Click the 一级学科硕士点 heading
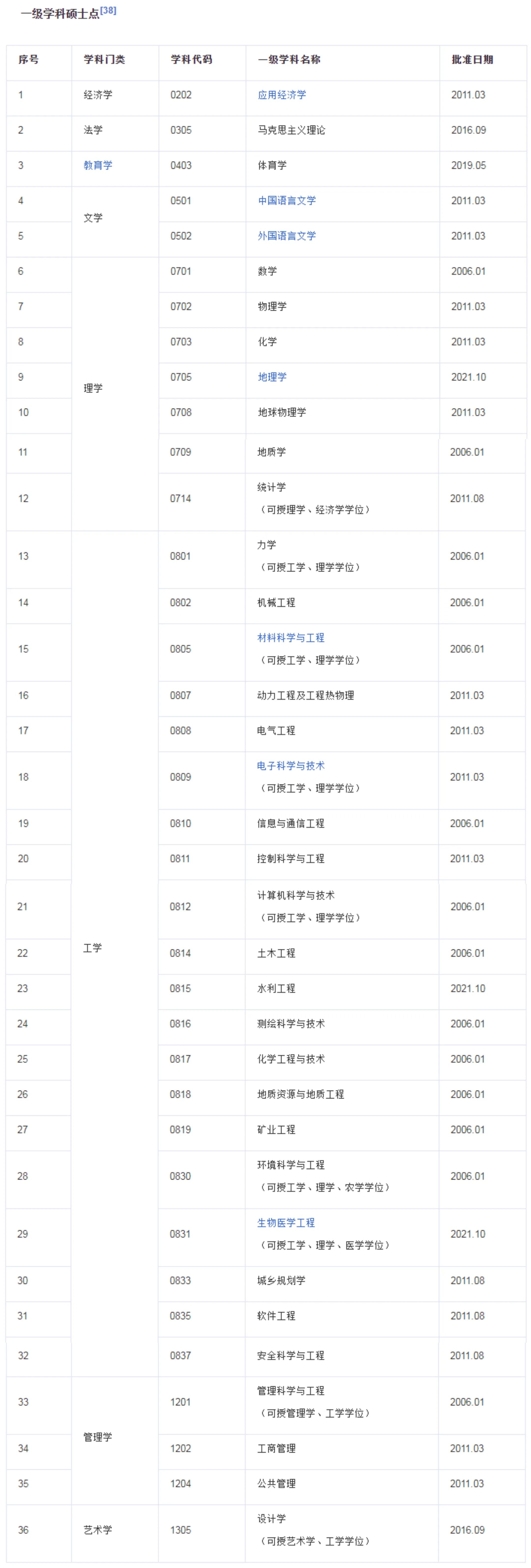Viewport: 531px width, 1568px height. pos(60,13)
